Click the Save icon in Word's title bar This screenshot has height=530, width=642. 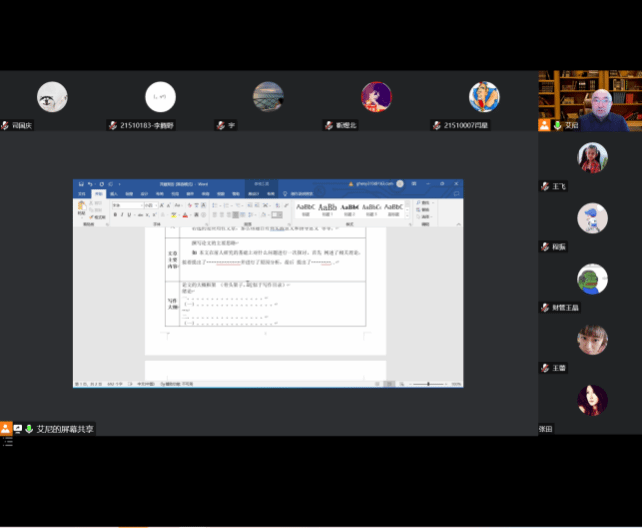tap(79, 184)
